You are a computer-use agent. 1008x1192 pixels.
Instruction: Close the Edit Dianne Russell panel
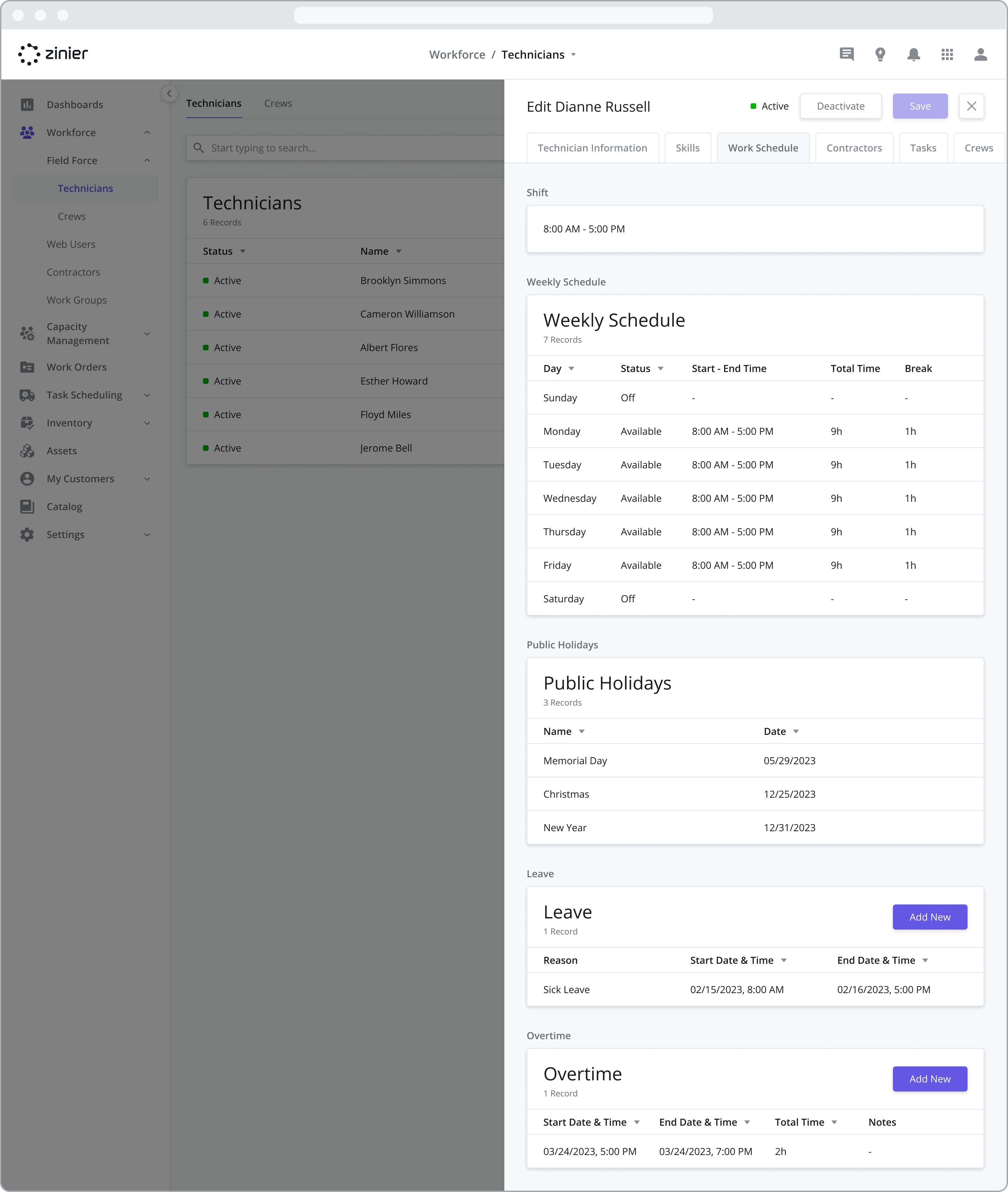point(971,106)
